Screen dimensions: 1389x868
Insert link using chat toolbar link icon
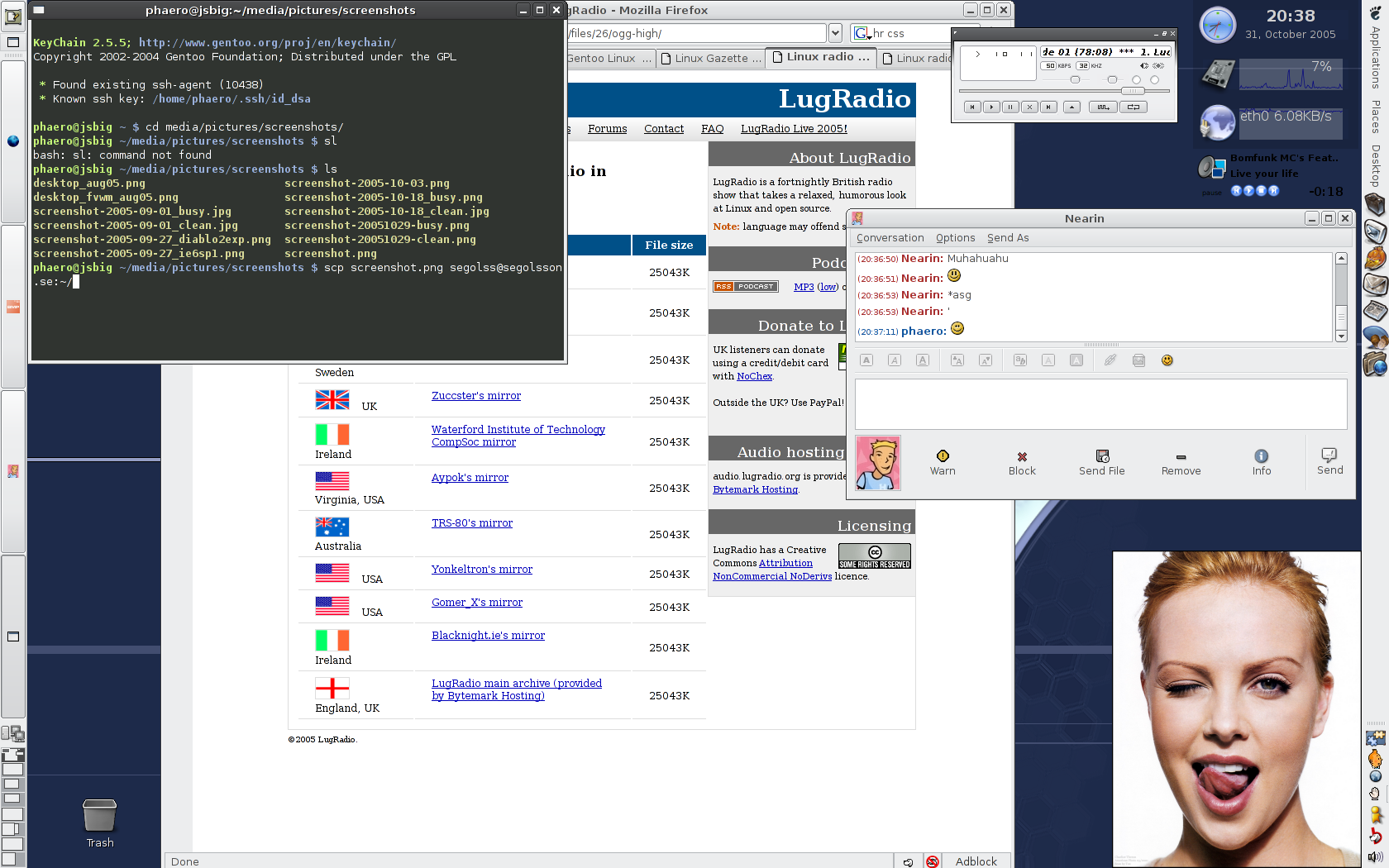1110,360
